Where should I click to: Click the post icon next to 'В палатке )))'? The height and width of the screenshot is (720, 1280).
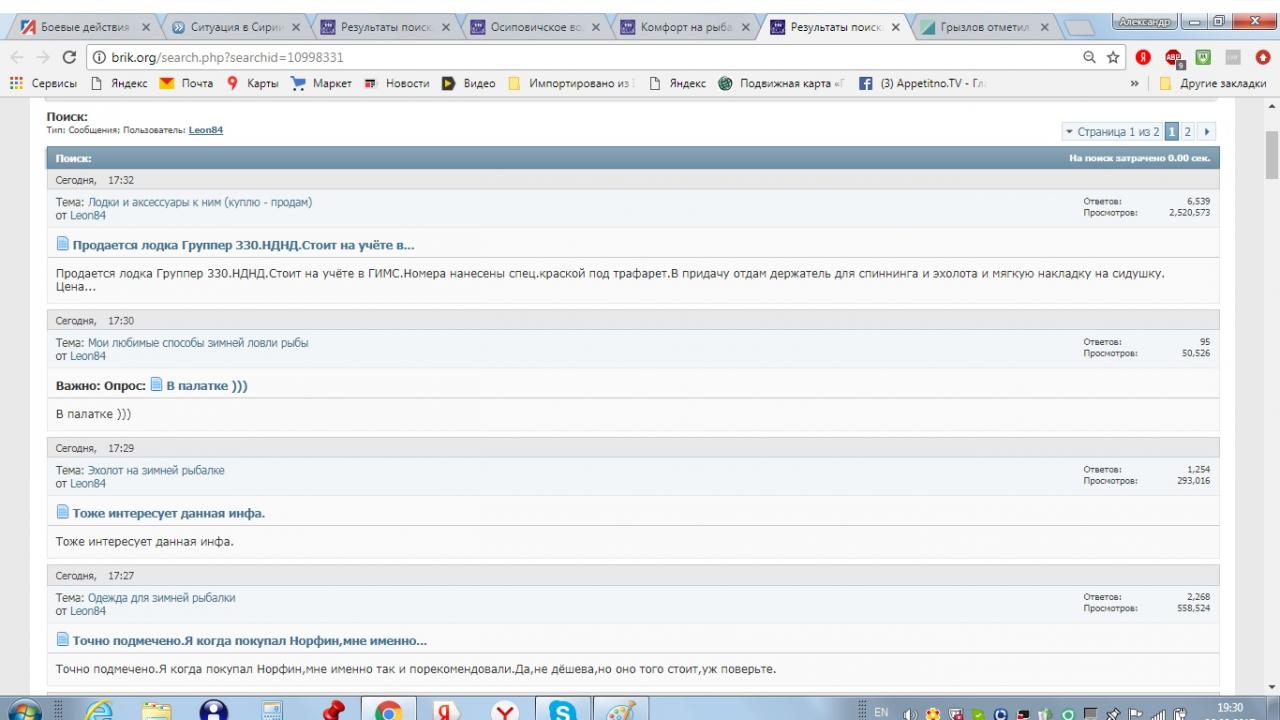click(156, 385)
